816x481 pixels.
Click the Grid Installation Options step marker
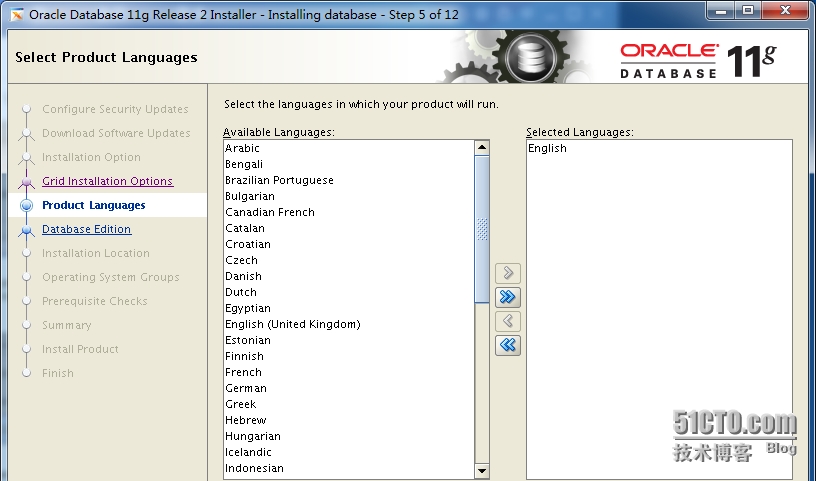pyautogui.click(x=26, y=182)
